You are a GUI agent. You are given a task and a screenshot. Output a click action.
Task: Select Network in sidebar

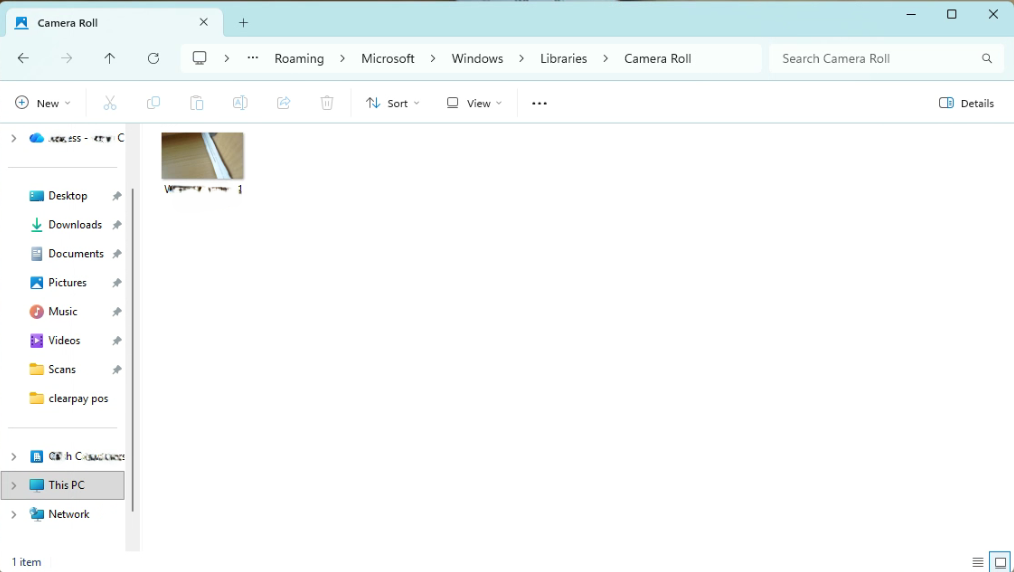(x=69, y=514)
